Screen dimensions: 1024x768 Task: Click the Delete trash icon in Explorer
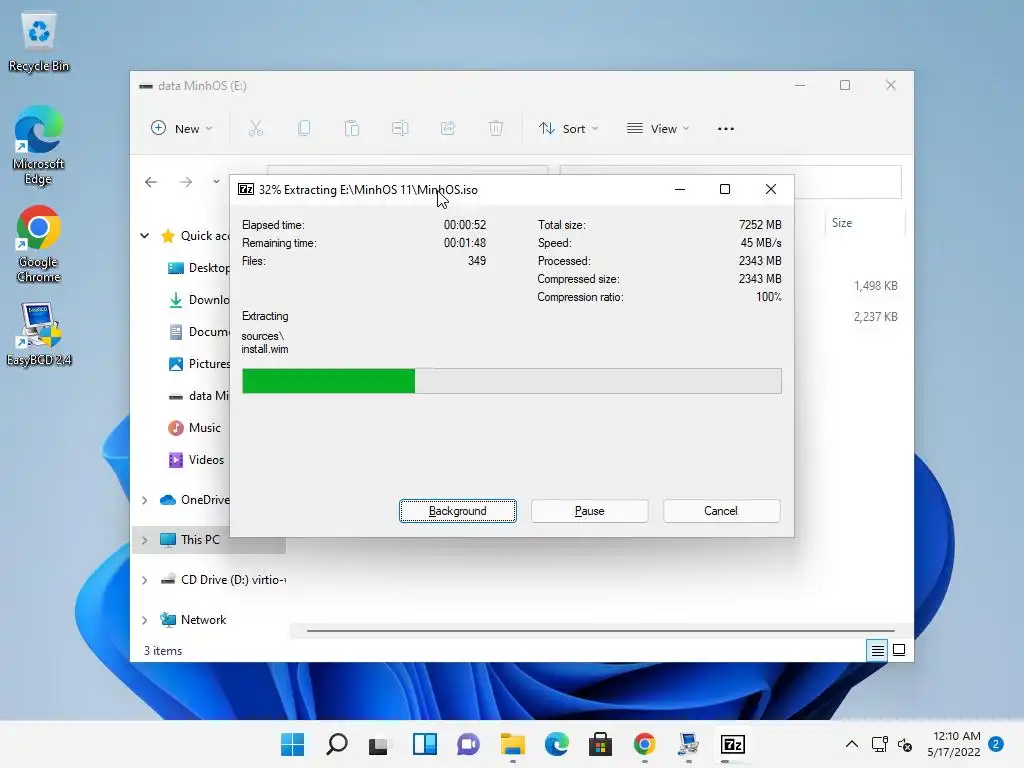496,129
